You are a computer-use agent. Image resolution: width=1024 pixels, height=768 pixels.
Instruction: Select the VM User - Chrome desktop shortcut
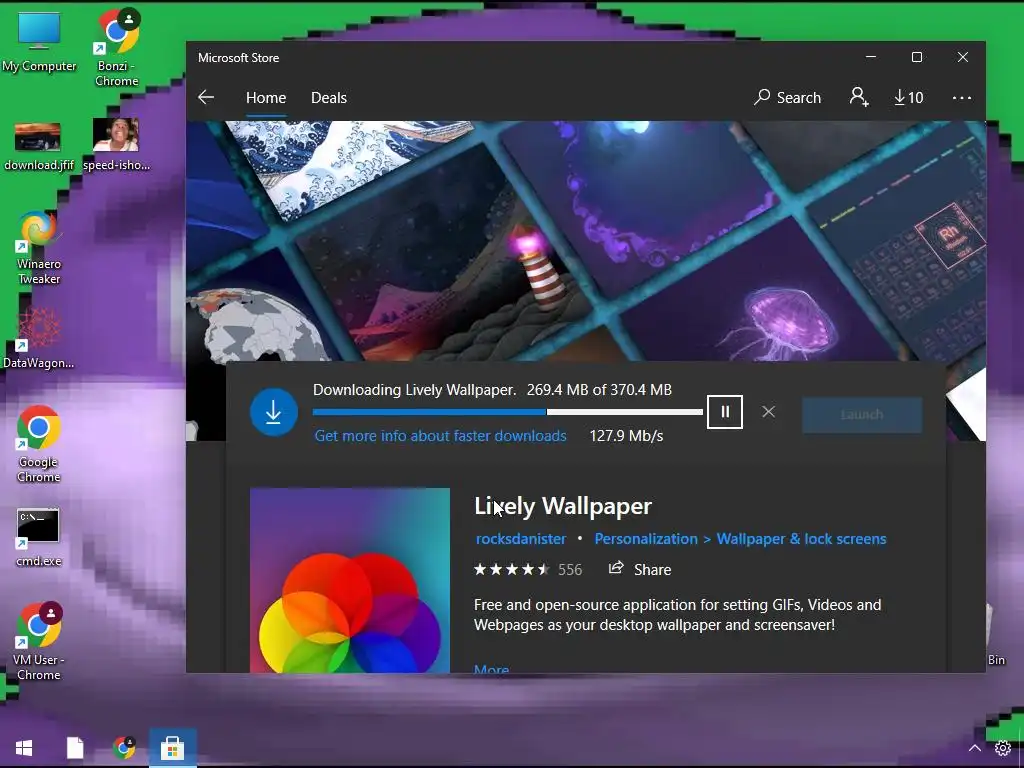pyautogui.click(x=39, y=641)
